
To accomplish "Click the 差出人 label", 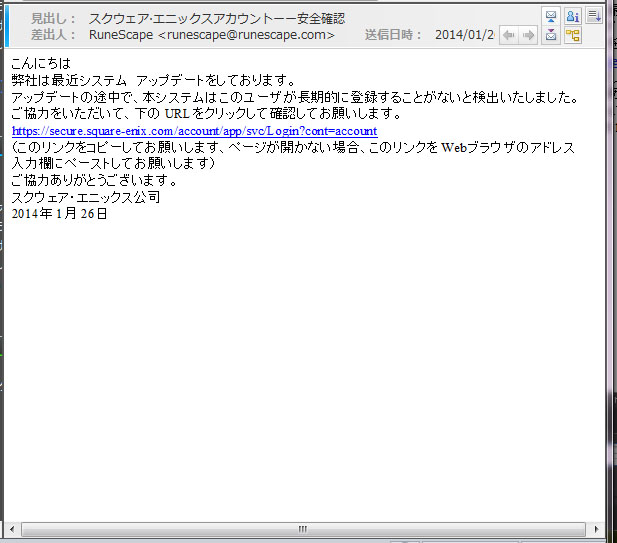I will (x=53, y=35).
